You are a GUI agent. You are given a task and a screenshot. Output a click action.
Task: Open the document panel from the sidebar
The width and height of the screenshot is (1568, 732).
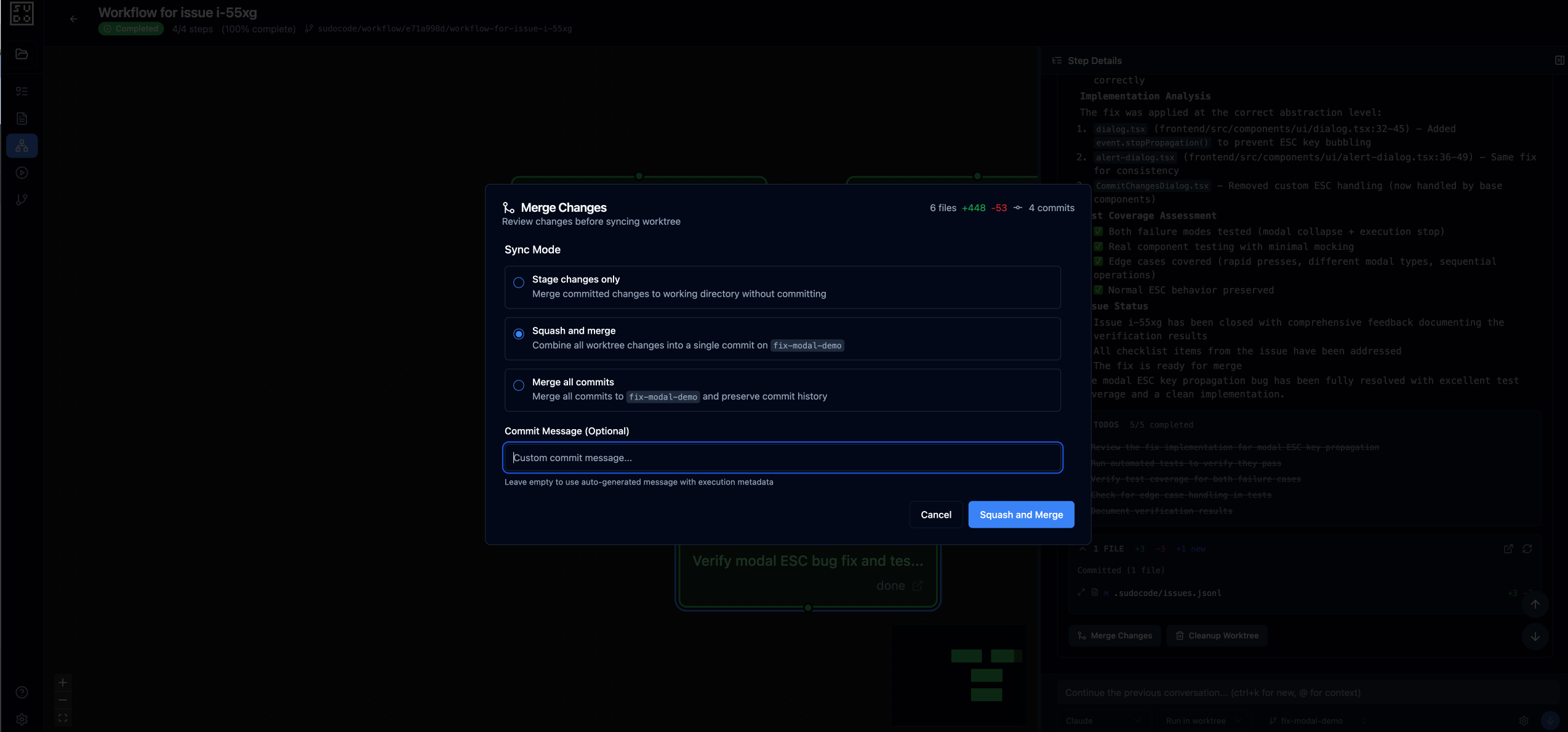(x=22, y=118)
